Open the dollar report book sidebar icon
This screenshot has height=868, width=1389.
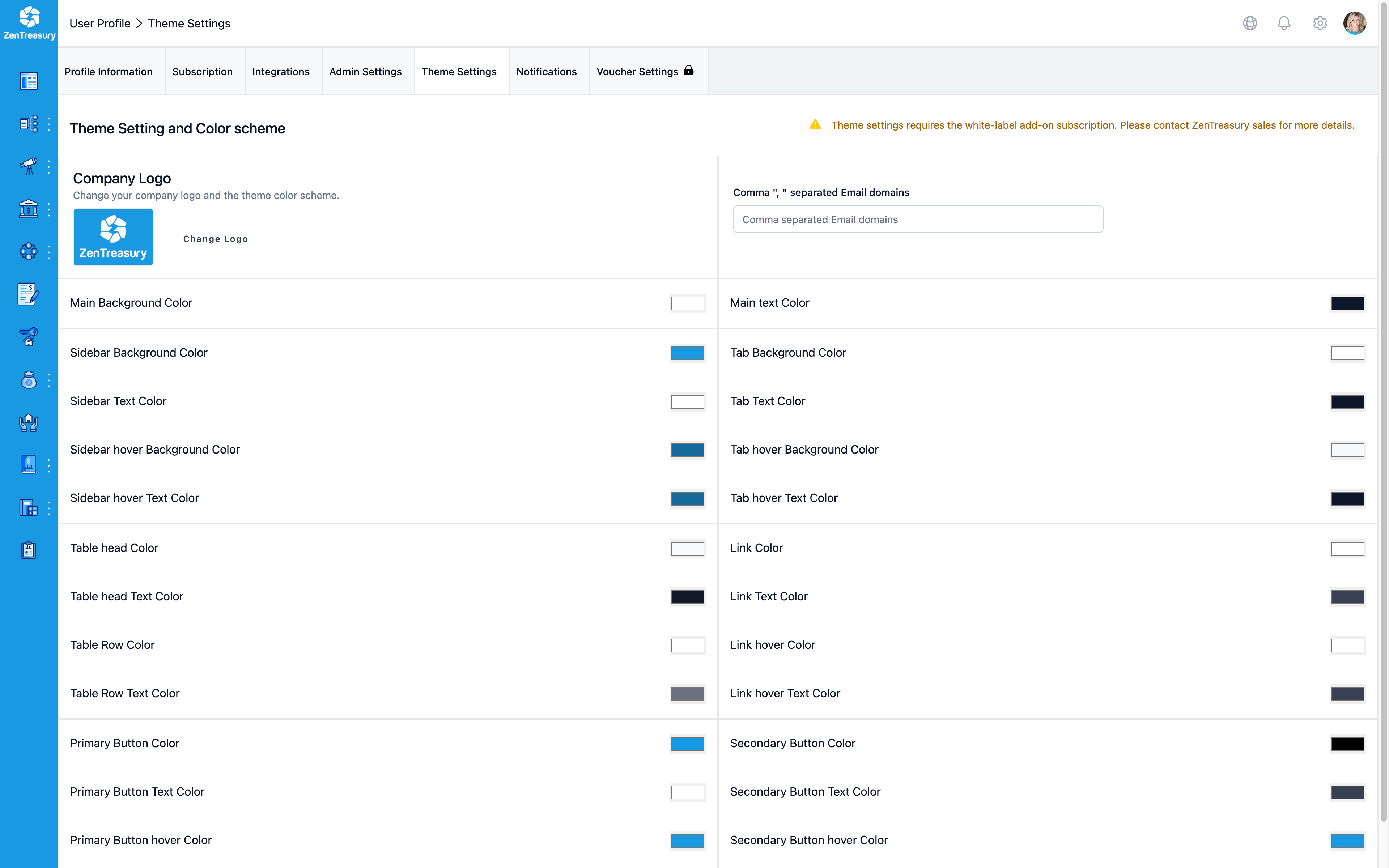coord(29,464)
